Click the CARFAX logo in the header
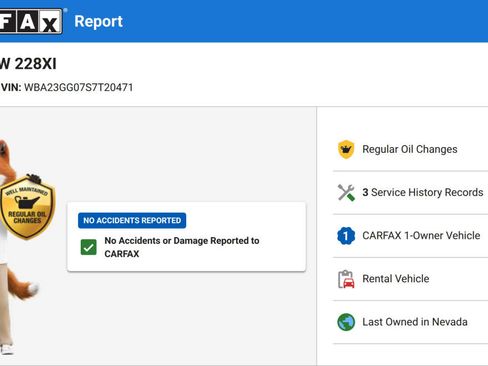The width and height of the screenshot is (488, 366). pos(31,21)
